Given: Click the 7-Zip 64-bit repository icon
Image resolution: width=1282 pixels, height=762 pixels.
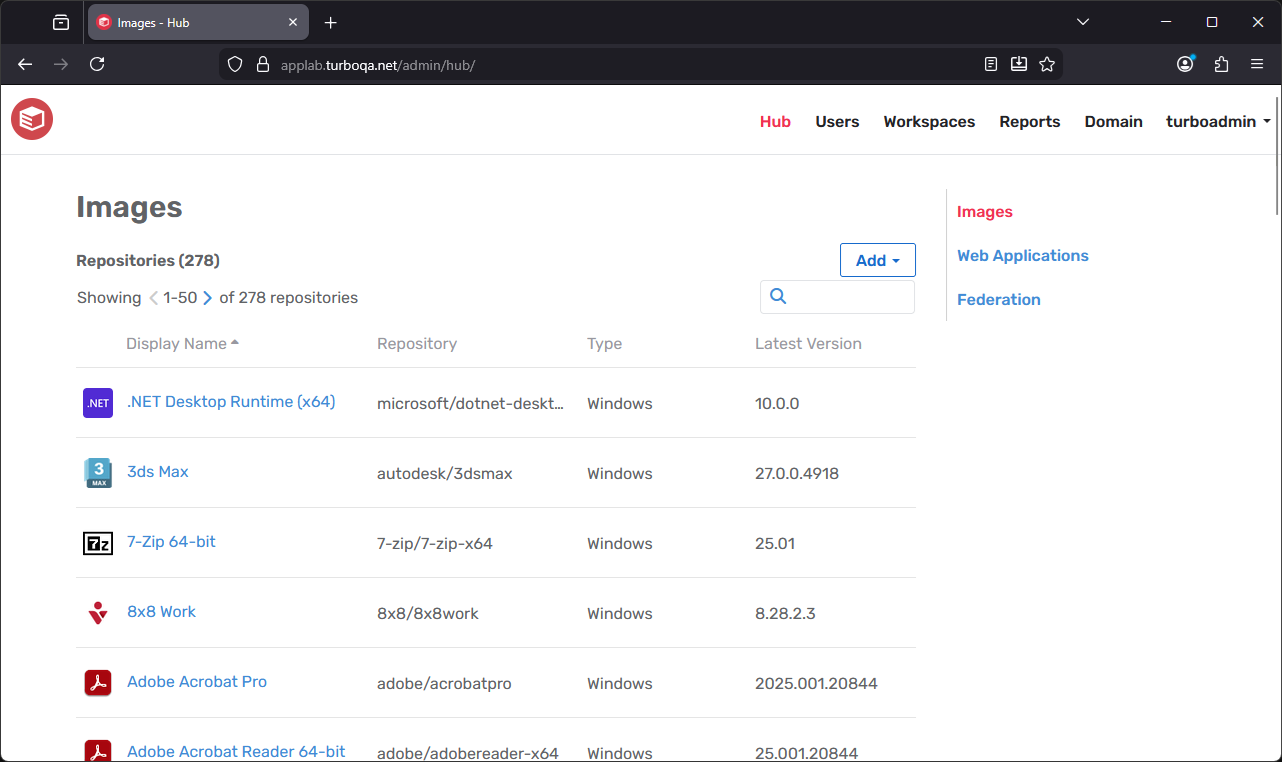Looking at the screenshot, I should [x=97, y=542].
